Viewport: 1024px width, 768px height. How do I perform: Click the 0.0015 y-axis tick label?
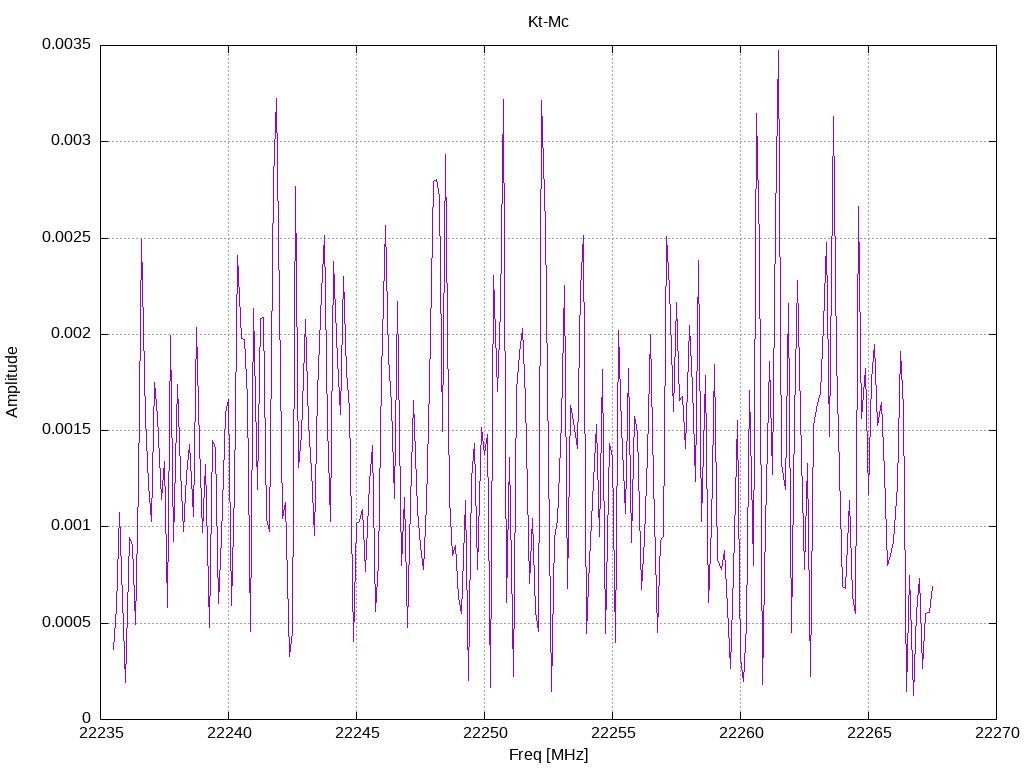coord(67,430)
